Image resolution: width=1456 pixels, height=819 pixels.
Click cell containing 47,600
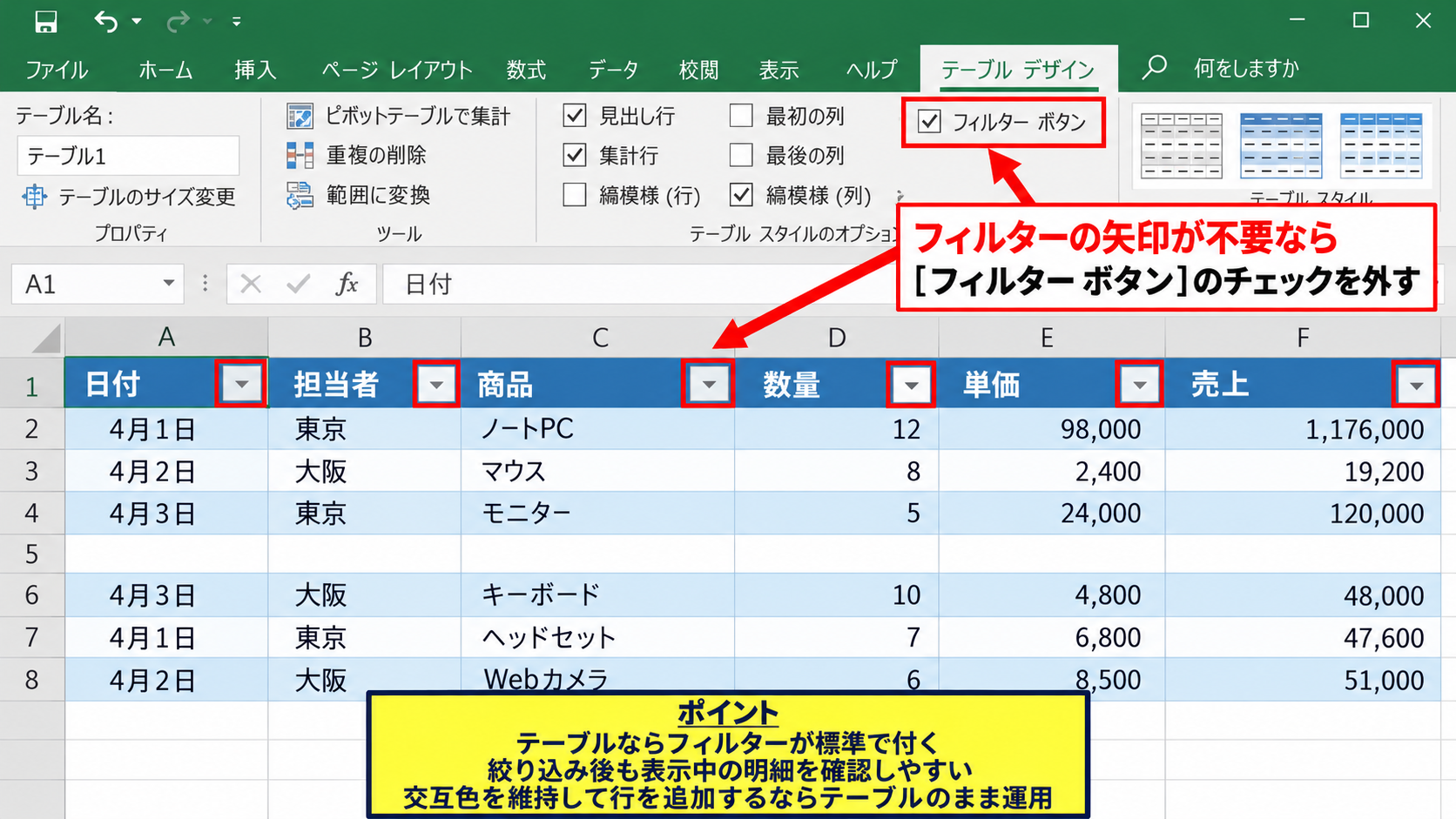point(1303,638)
